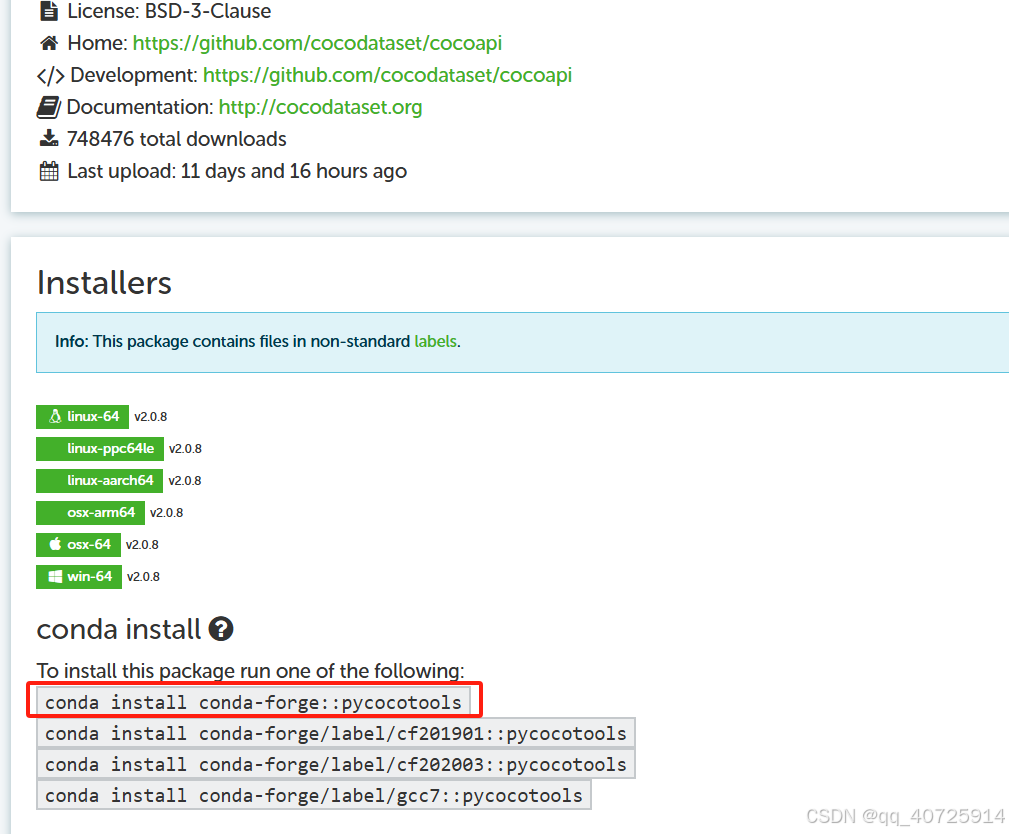Click the conda-forge::pycocotools install command
Viewport: 1009px width, 834px height.
[254, 702]
